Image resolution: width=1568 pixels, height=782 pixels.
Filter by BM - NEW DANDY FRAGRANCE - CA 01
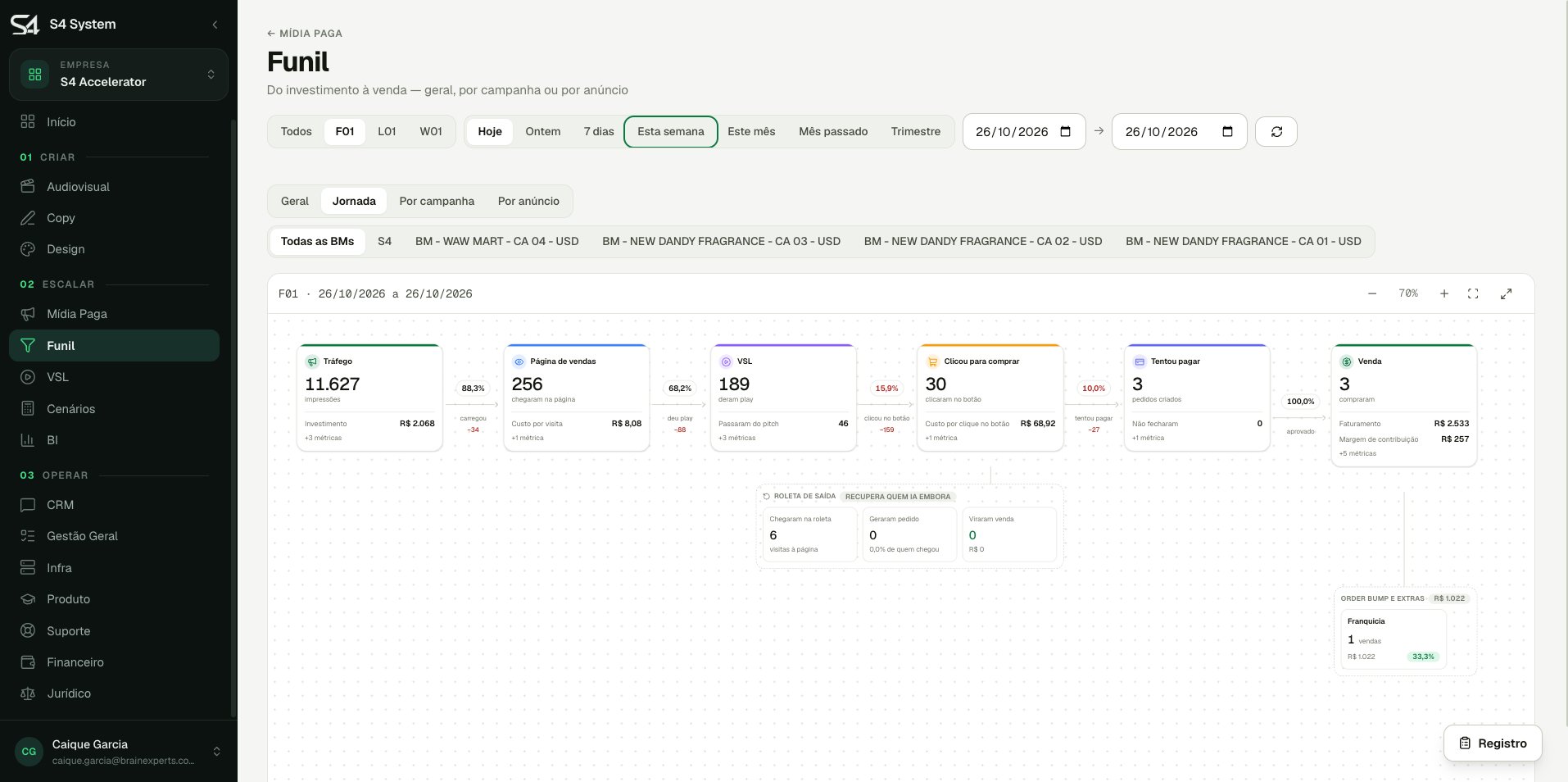1244,241
